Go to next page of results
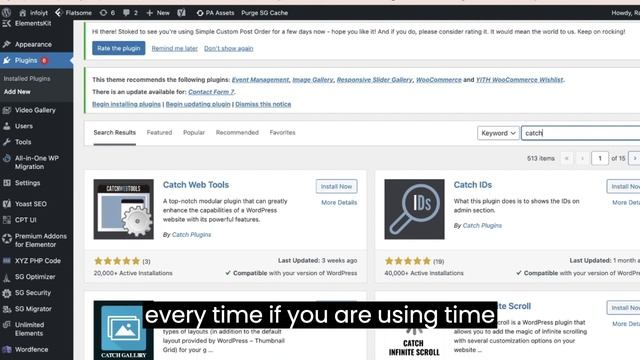Viewport: 640px width, 360px height. [635, 158]
